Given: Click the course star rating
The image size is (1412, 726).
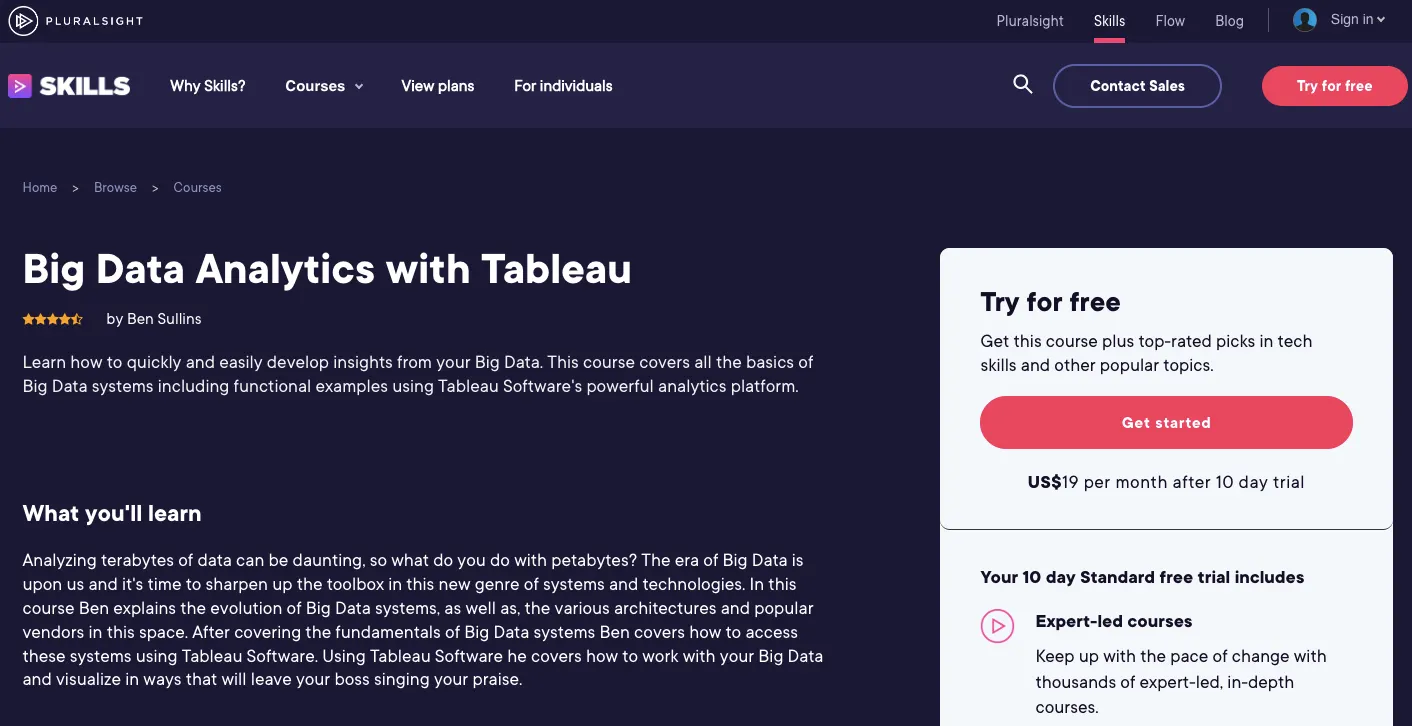Looking at the screenshot, I should click(x=53, y=319).
